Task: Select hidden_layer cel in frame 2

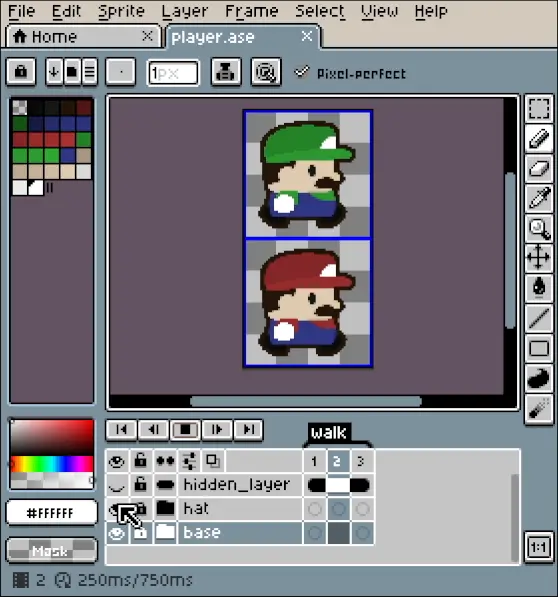Action: click(338, 485)
